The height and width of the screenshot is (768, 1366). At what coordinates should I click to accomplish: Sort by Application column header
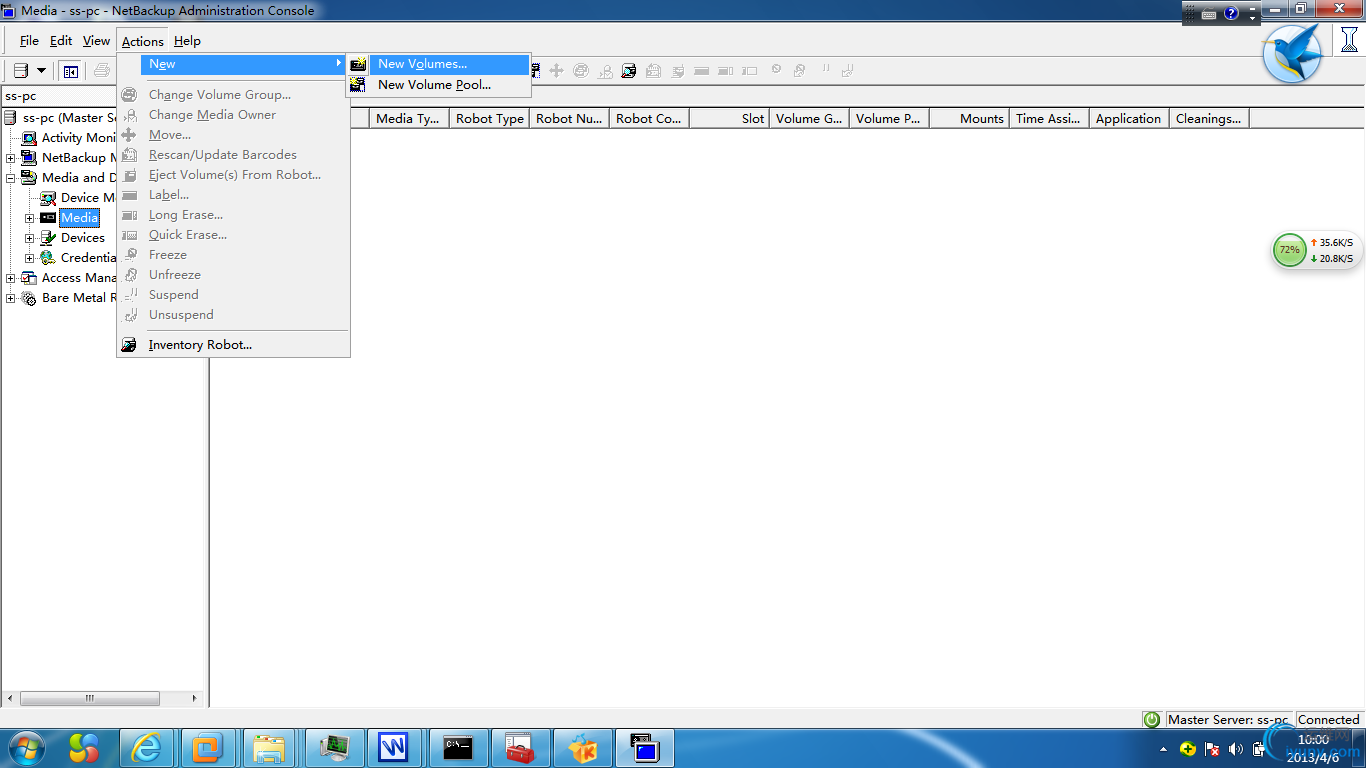(1129, 118)
